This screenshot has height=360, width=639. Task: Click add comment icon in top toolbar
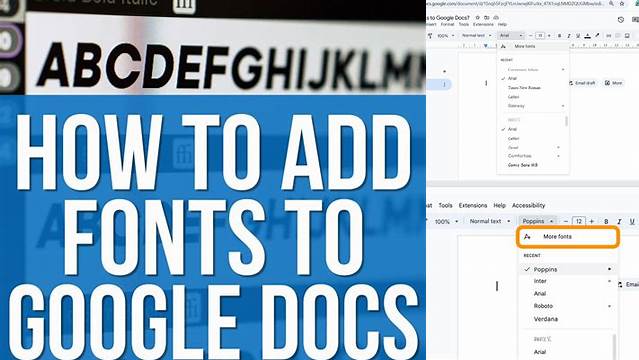(x=618, y=36)
